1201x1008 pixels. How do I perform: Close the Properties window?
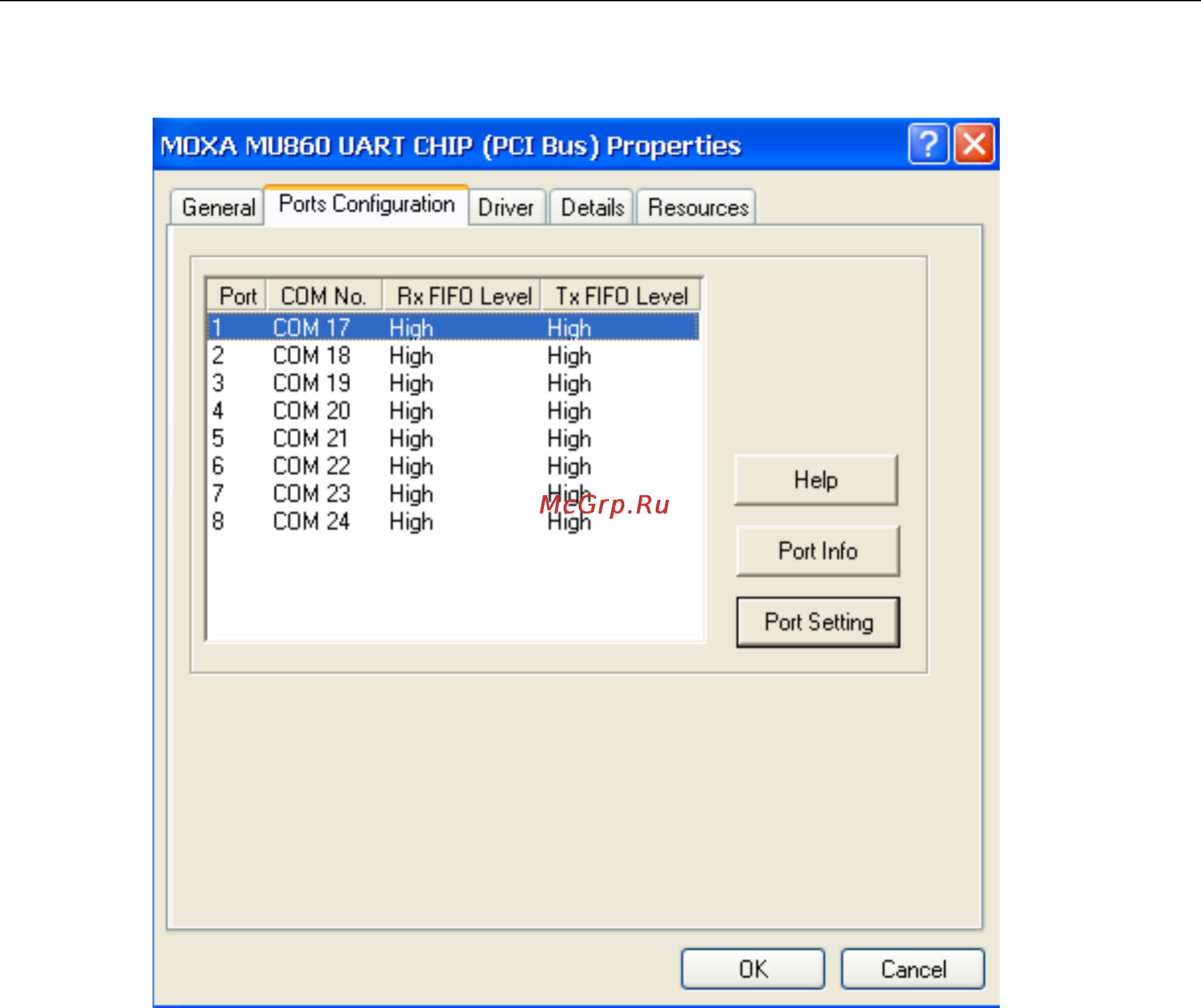(974, 143)
